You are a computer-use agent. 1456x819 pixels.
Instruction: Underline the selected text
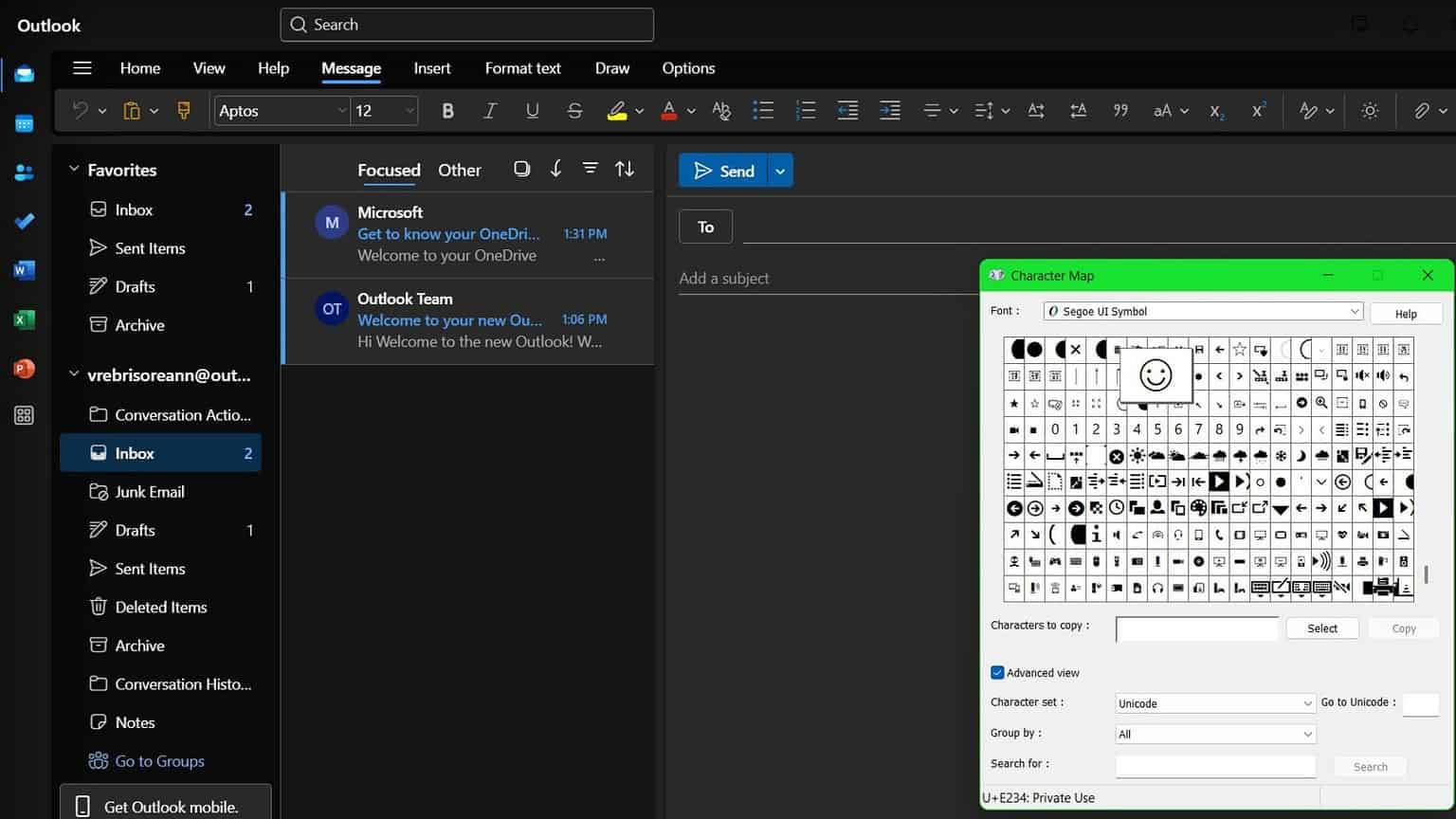[532, 111]
